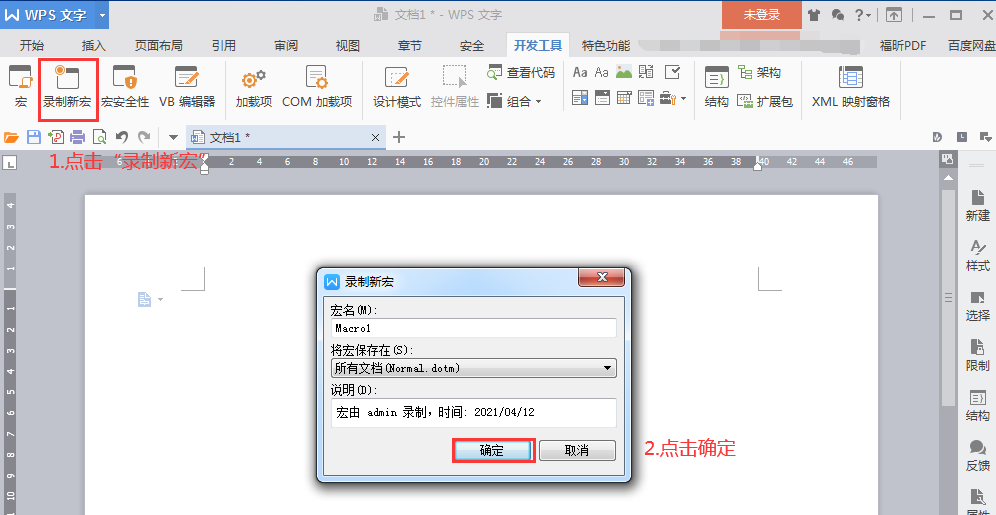Switch to the 特色功能 tab

tap(606, 45)
